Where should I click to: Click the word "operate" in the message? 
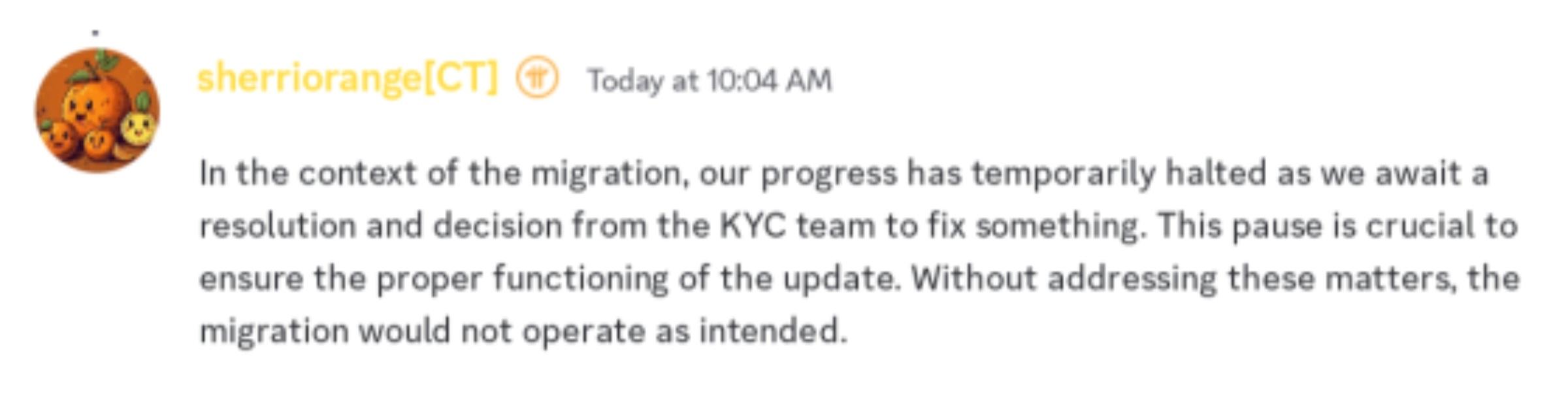(x=583, y=331)
